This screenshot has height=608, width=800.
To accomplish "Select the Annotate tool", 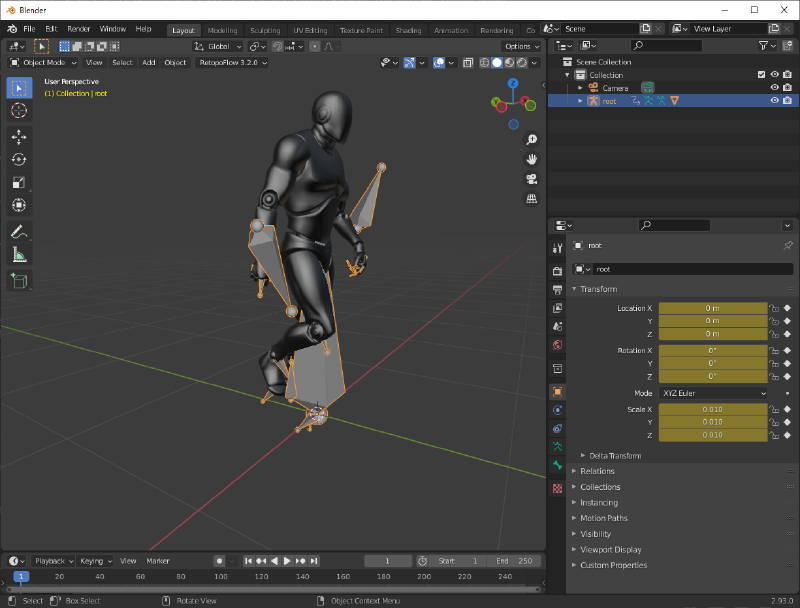I will pos(19,232).
